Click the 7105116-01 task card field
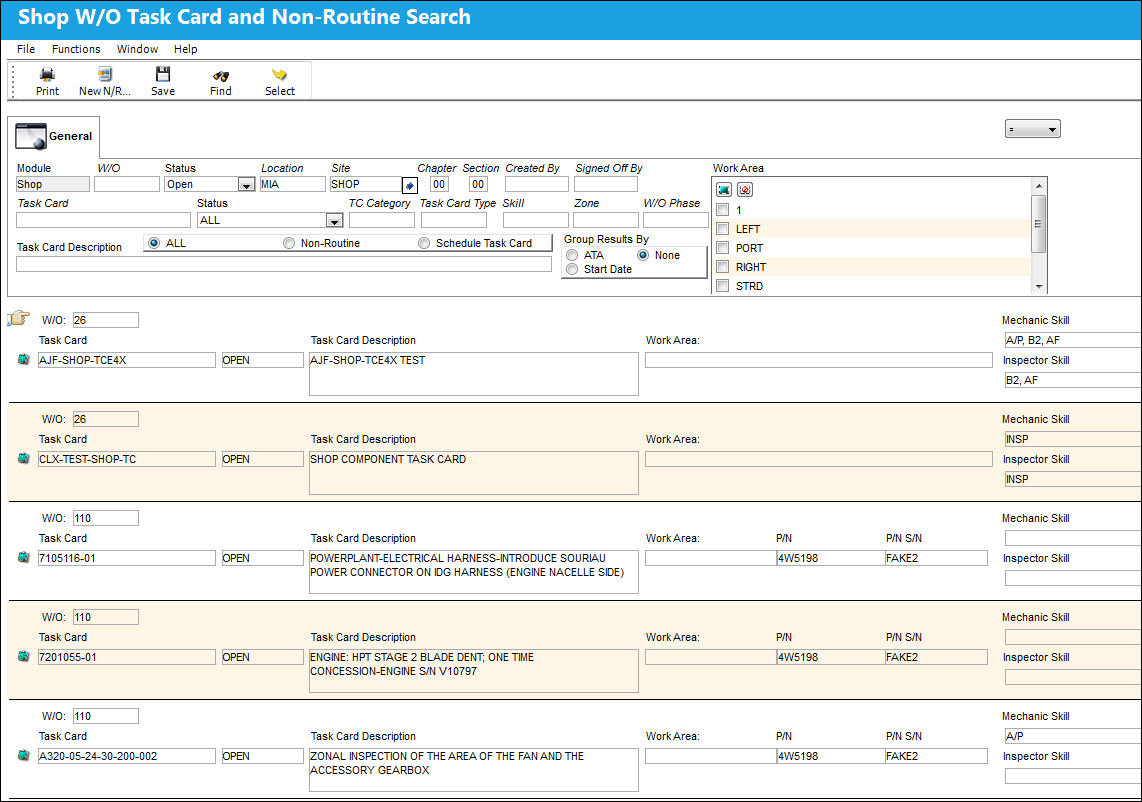The image size is (1142, 802). [x=127, y=558]
